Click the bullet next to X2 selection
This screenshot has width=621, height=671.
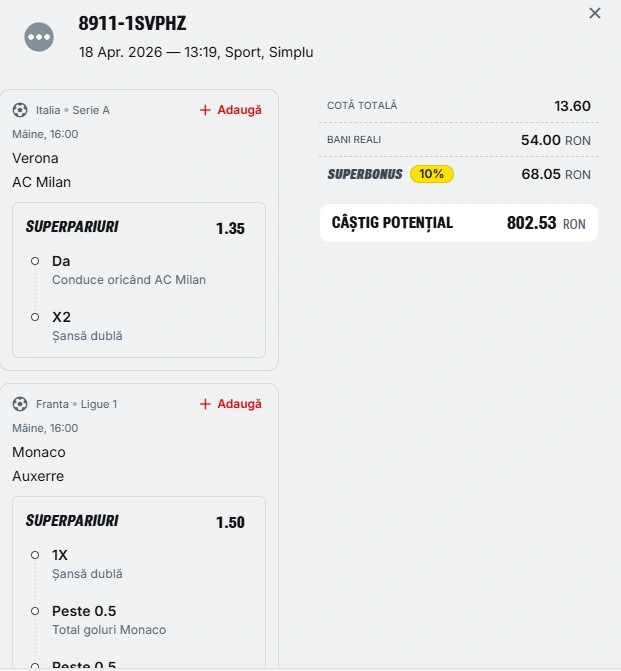click(35, 317)
